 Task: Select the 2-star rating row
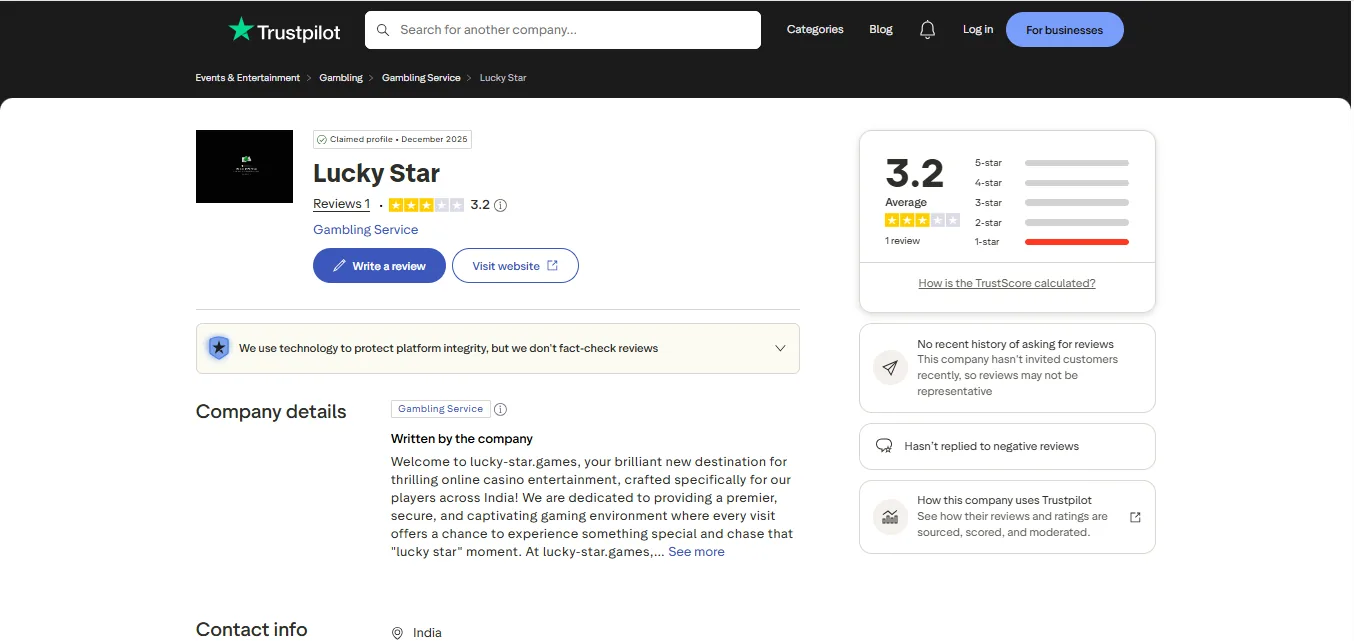coord(1052,222)
